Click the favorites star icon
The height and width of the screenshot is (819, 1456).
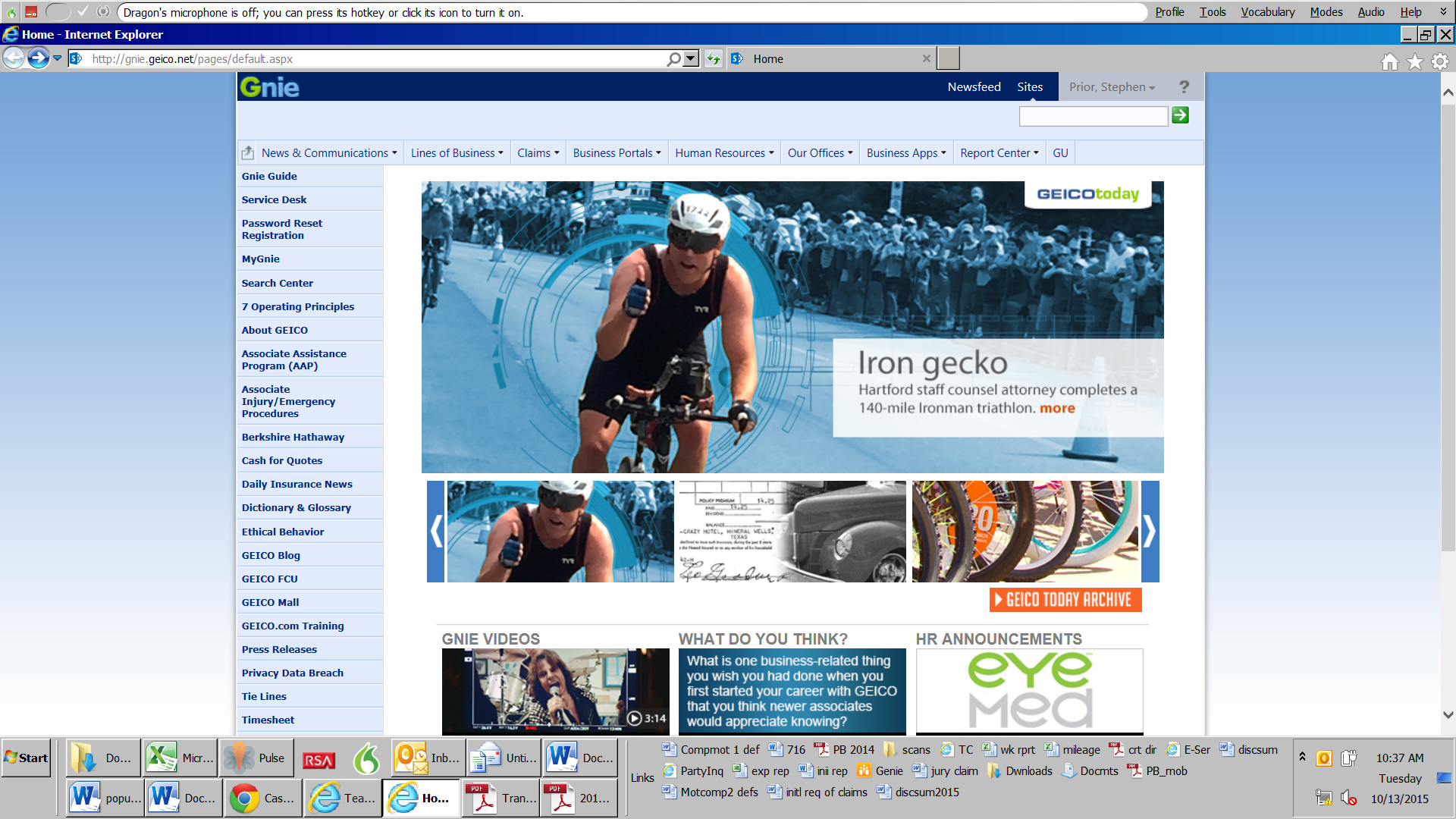coord(1414,61)
